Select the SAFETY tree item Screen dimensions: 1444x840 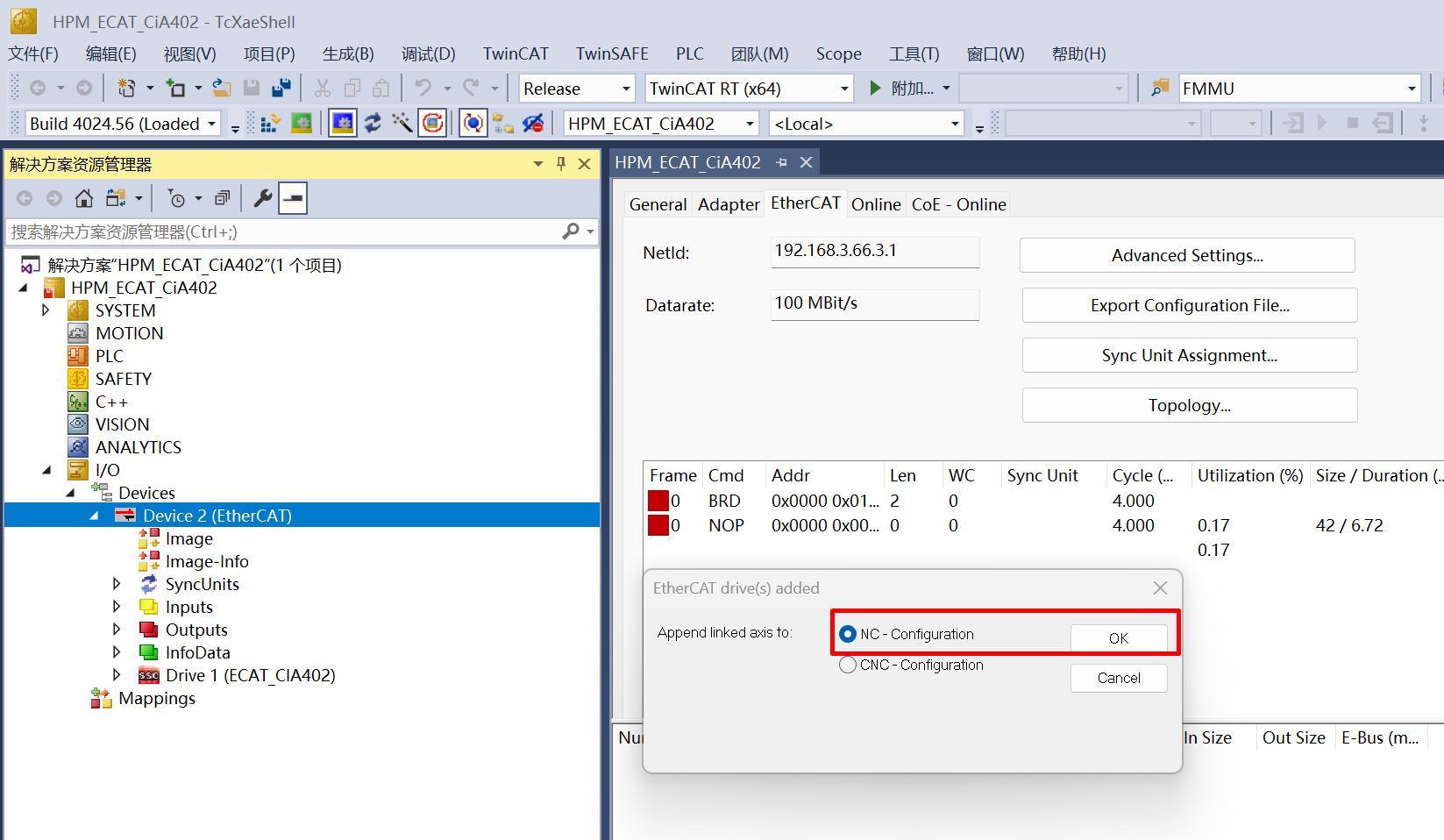coord(123,379)
